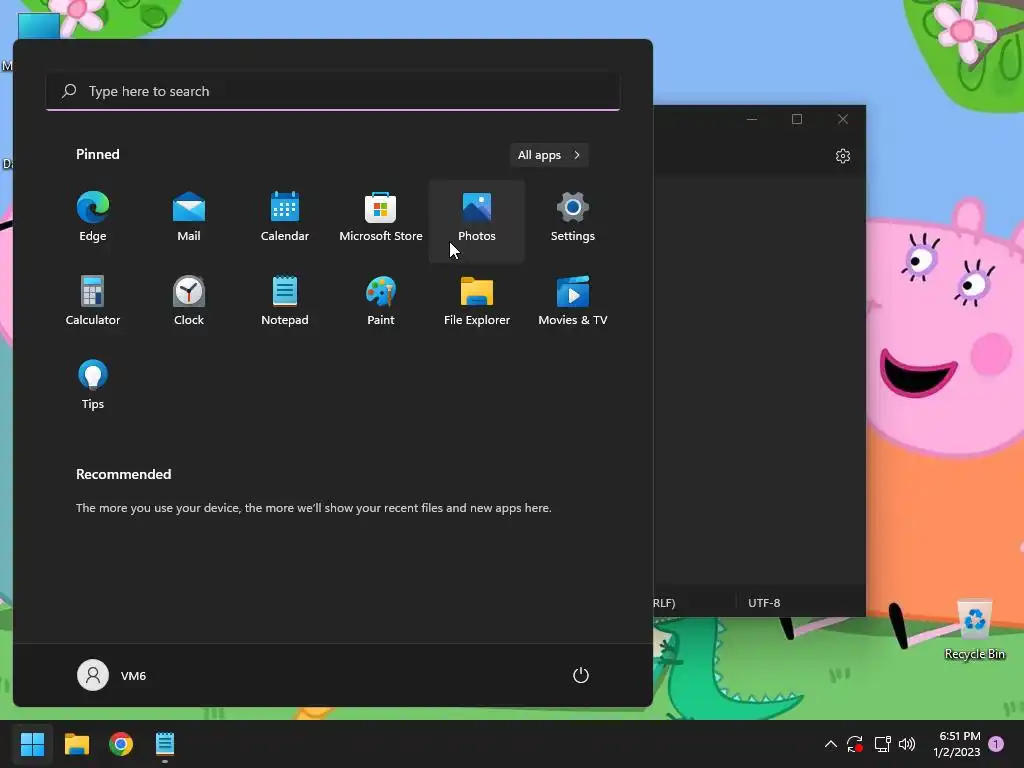
Task: Open the Calculator app
Action: [93, 301]
